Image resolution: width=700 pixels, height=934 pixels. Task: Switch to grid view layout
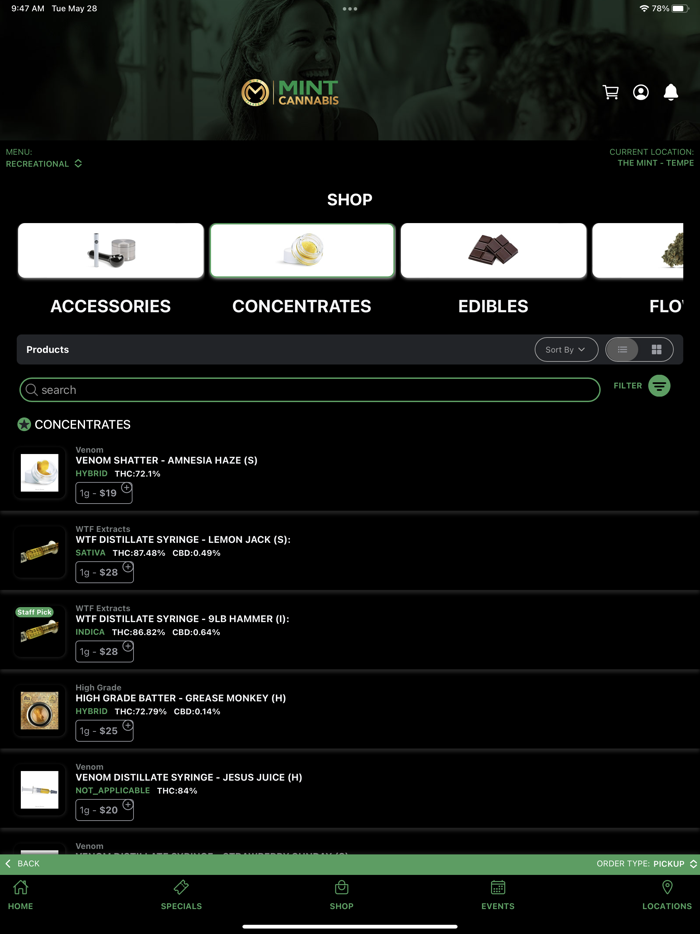pyautogui.click(x=657, y=350)
